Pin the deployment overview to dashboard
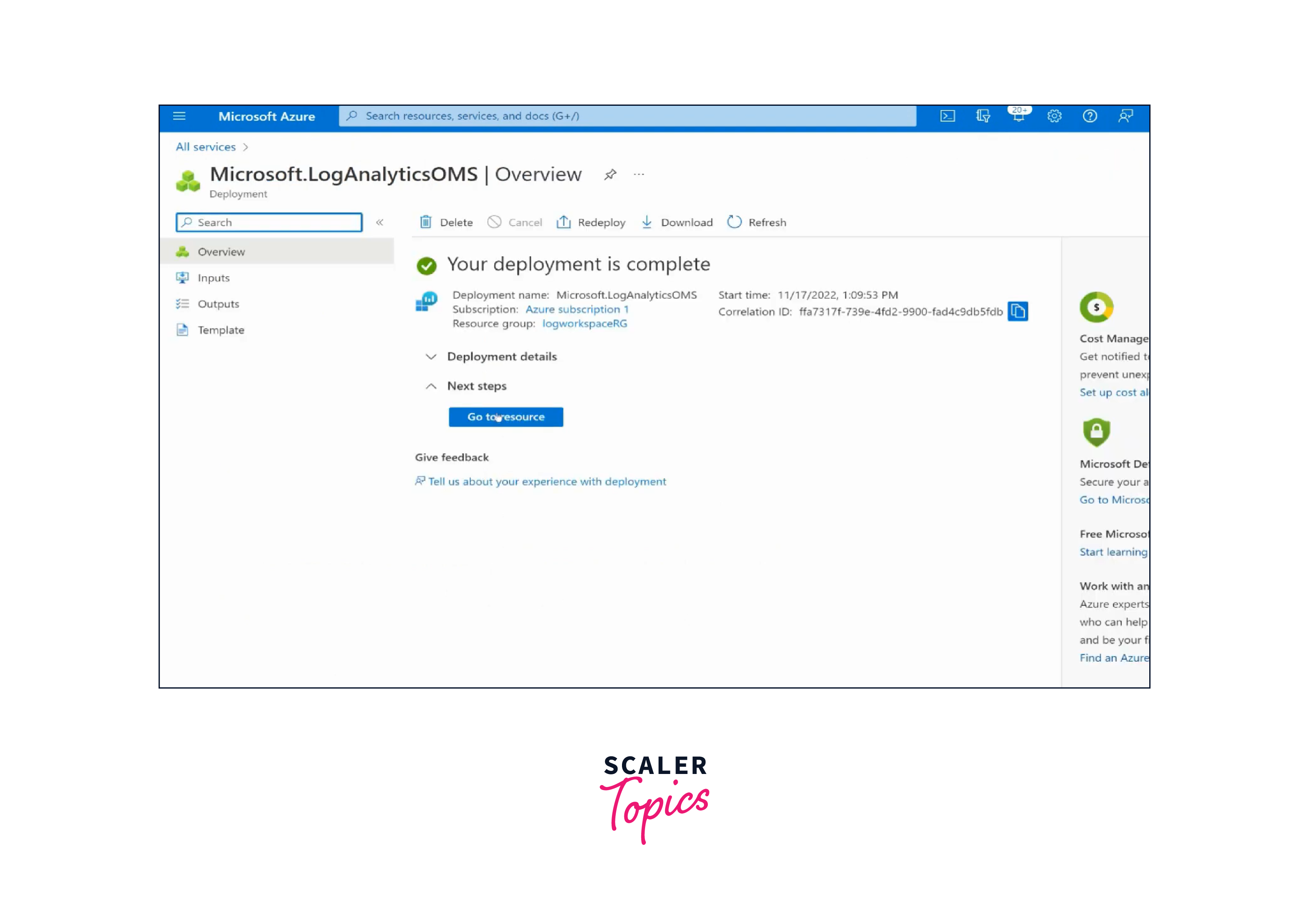The height and width of the screenshot is (924, 1309). (x=610, y=174)
